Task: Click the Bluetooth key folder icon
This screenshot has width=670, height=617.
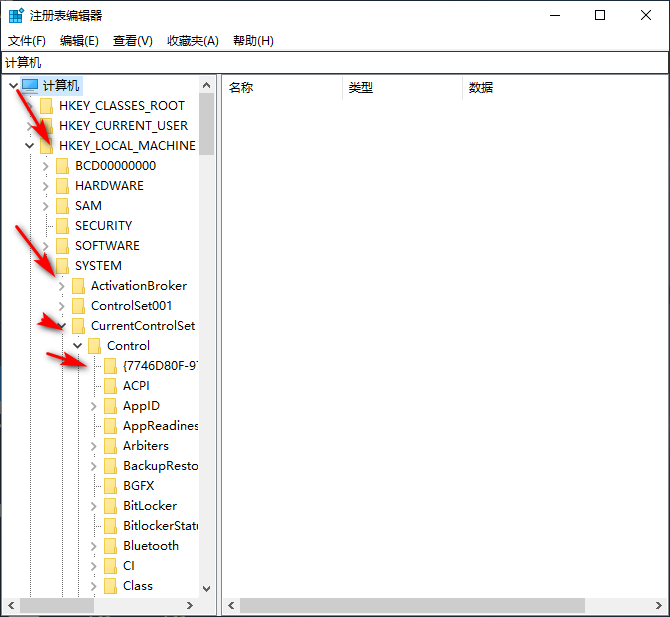Action: pos(111,546)
